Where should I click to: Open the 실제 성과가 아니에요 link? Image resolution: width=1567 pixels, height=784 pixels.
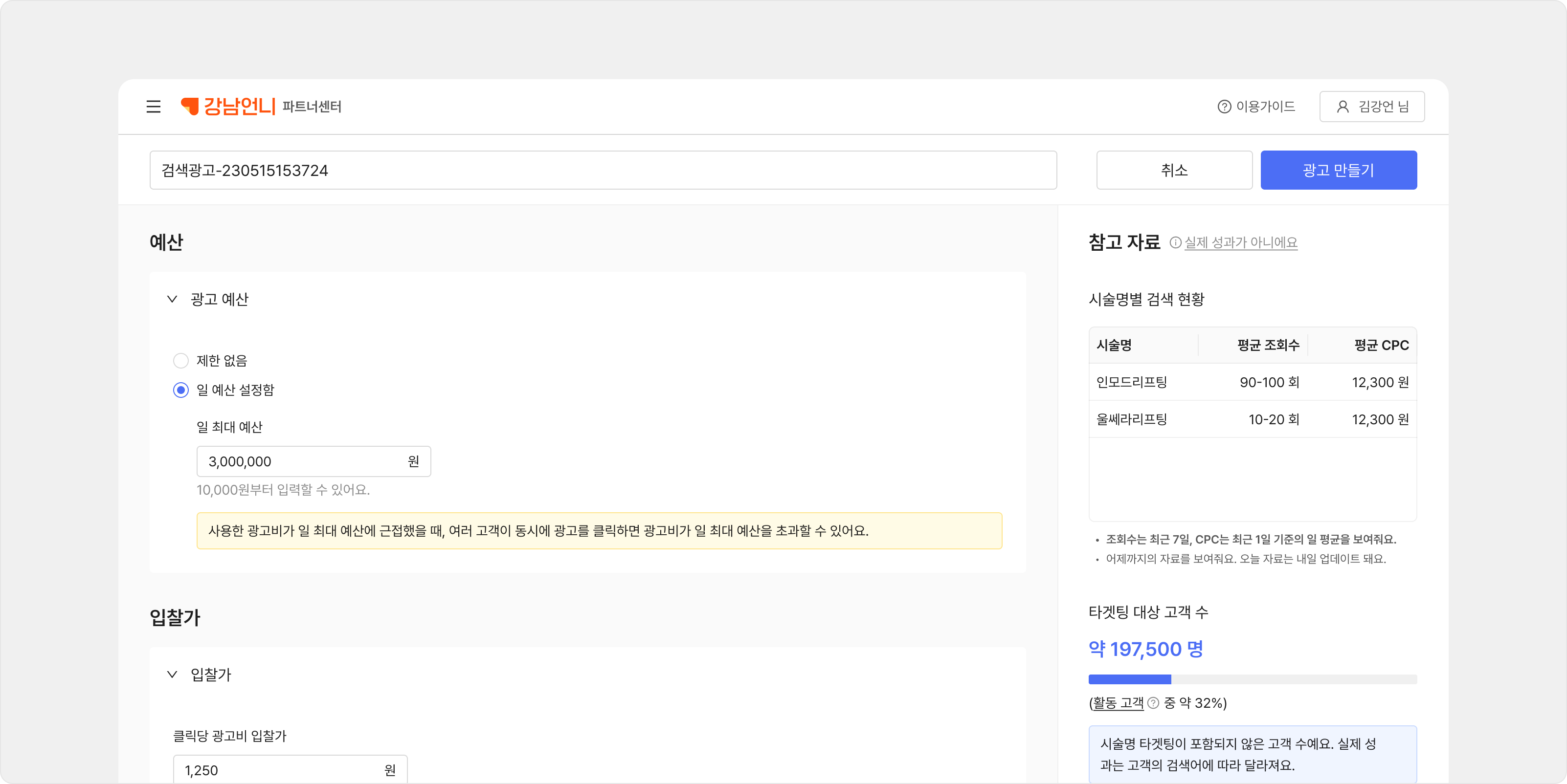1241,242
